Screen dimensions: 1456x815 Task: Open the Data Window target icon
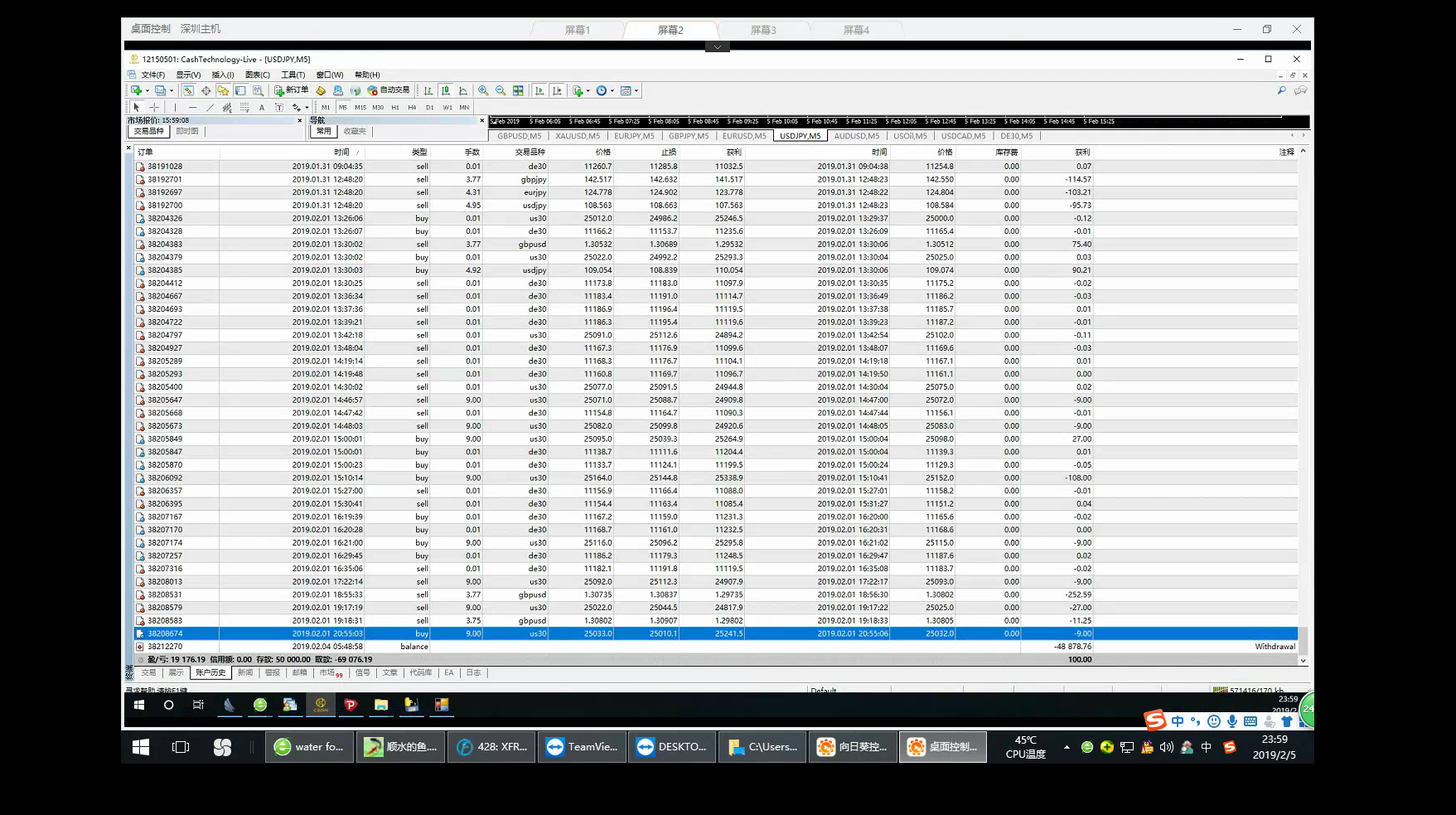click(206, 90)
